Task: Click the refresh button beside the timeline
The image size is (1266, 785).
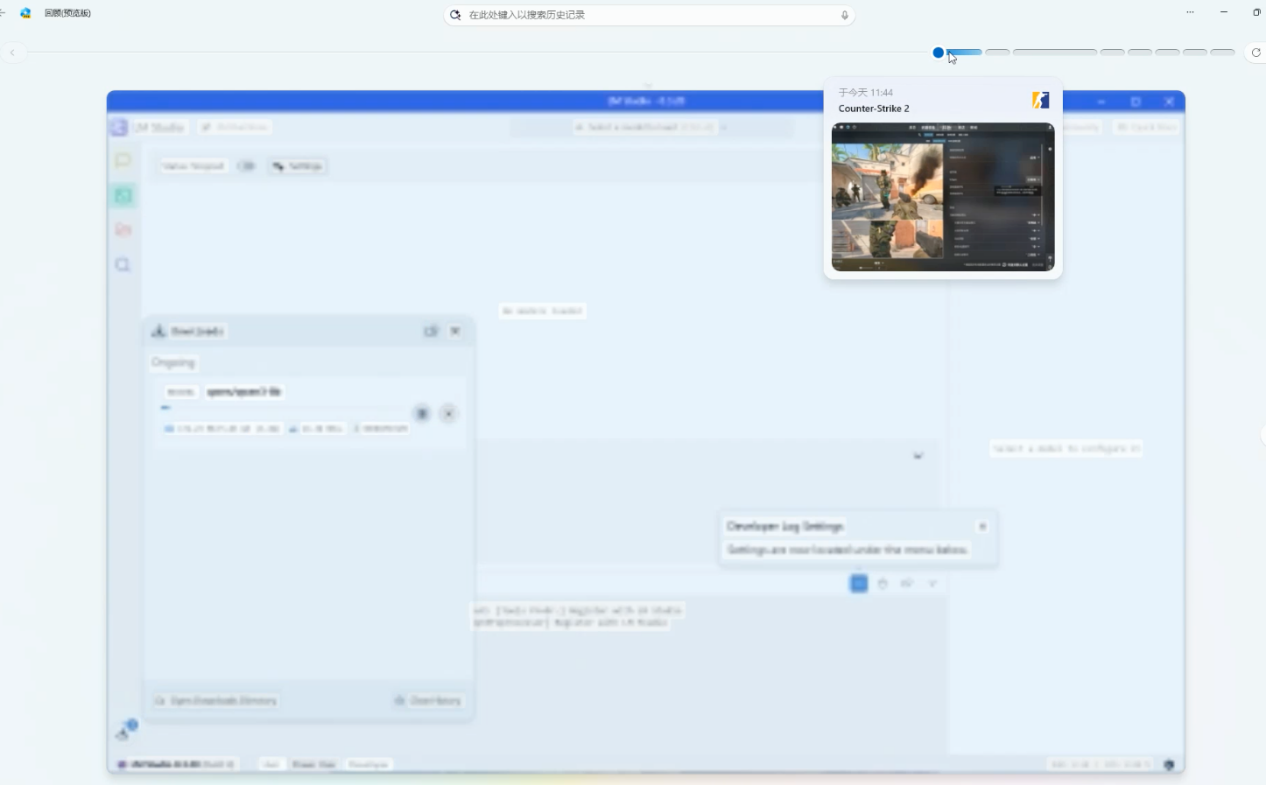Action: [1256, 52]
